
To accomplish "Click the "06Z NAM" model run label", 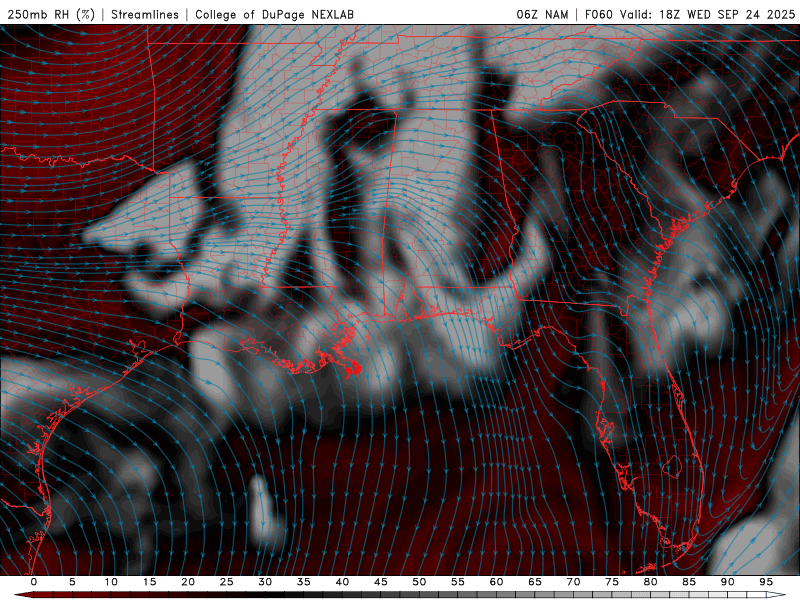I will (542, 14).
